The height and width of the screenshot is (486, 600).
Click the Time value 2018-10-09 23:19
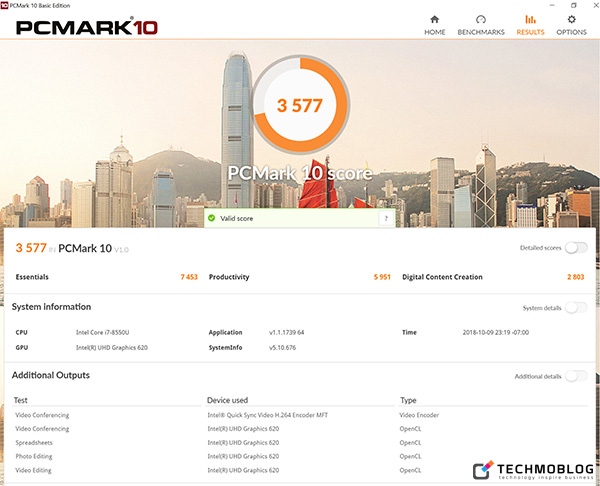point(496,332)
